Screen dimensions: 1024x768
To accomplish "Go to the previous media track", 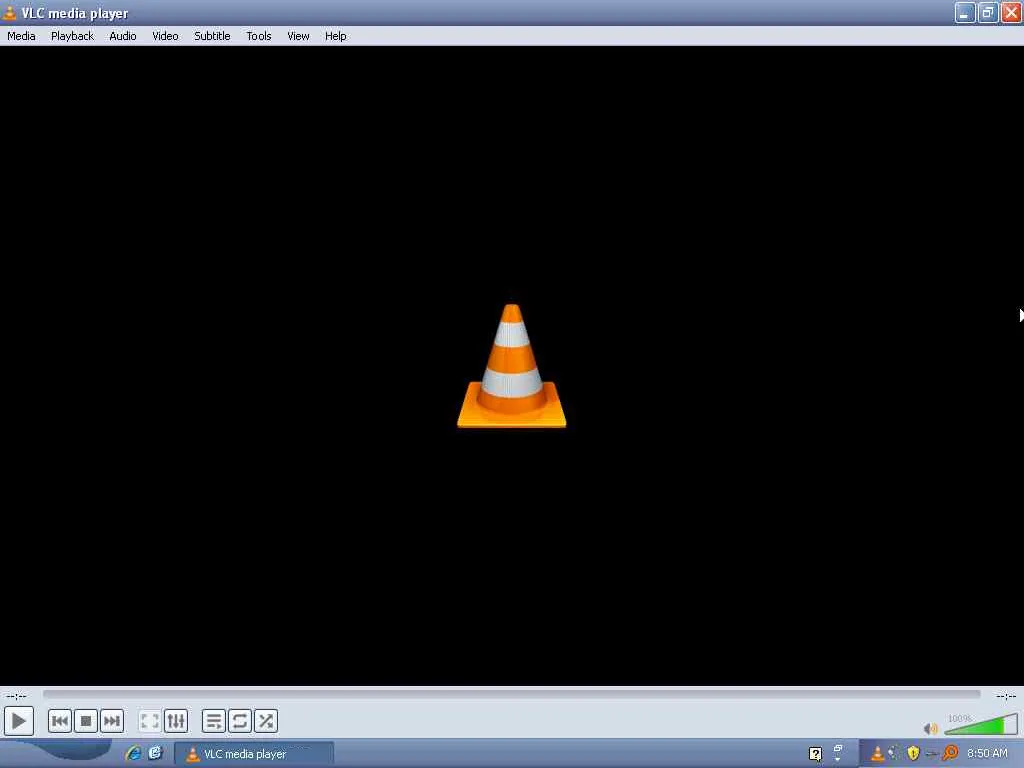I will (x=59, y=721).
